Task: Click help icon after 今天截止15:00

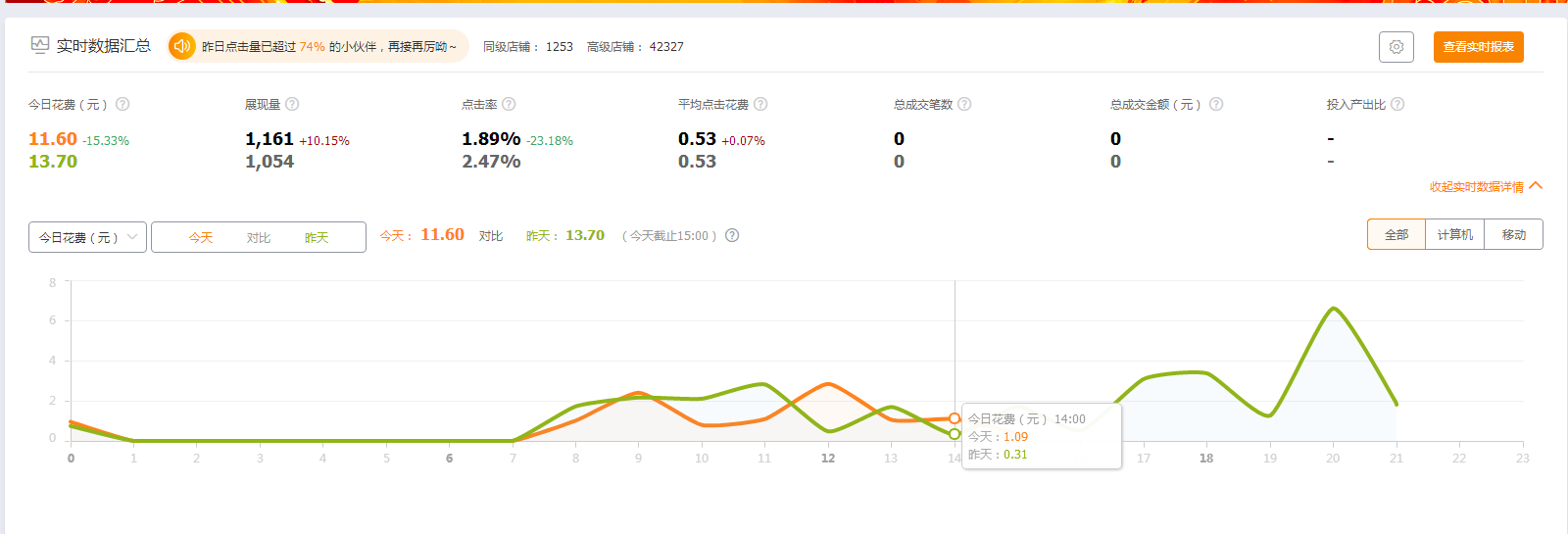Action: click(x=732, y=235)
